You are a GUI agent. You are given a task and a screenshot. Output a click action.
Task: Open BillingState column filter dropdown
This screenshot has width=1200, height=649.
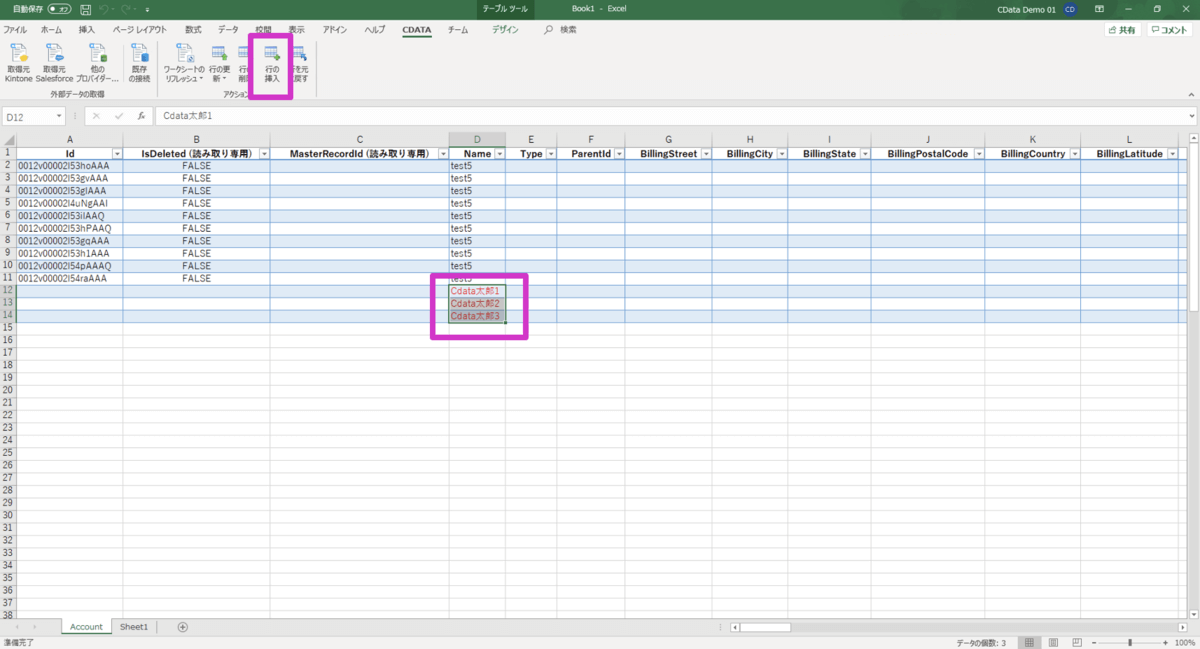tap(865, 154)
